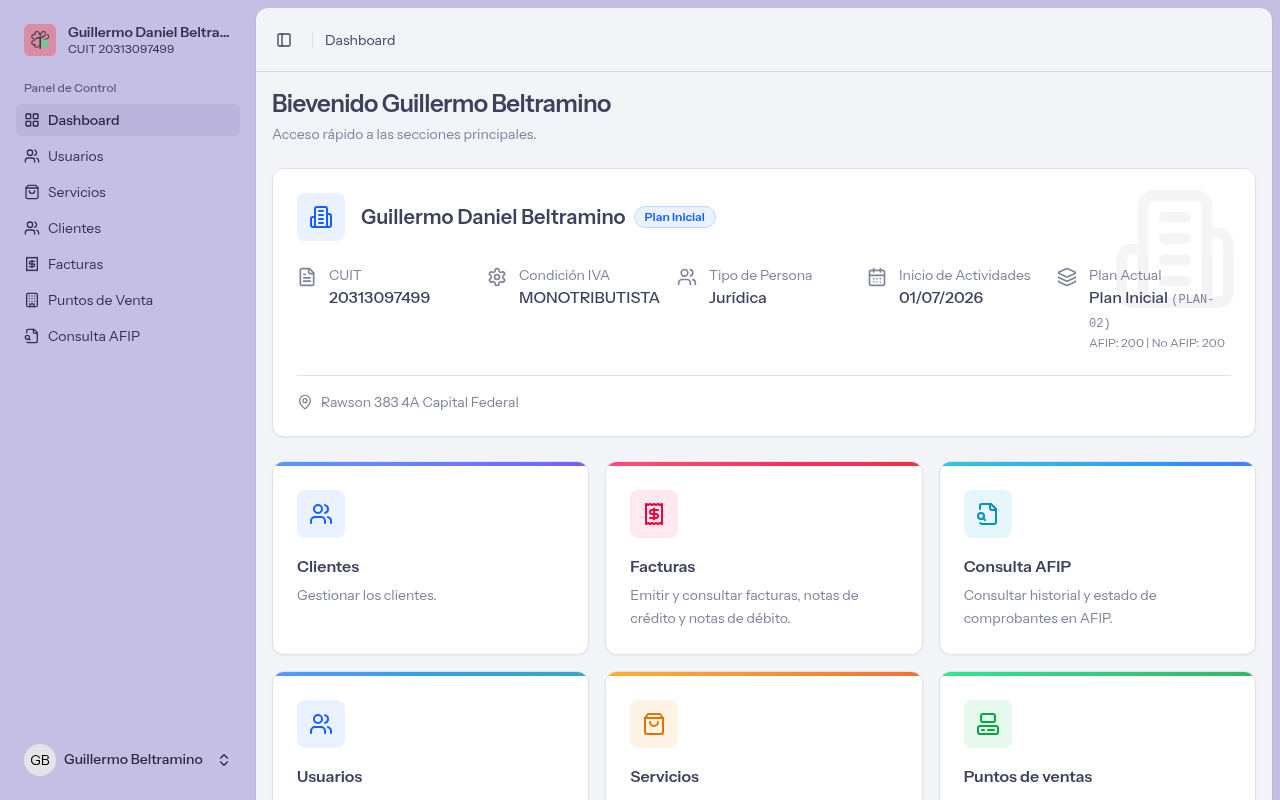Click the Usuarios card icon

click(321, 724)
